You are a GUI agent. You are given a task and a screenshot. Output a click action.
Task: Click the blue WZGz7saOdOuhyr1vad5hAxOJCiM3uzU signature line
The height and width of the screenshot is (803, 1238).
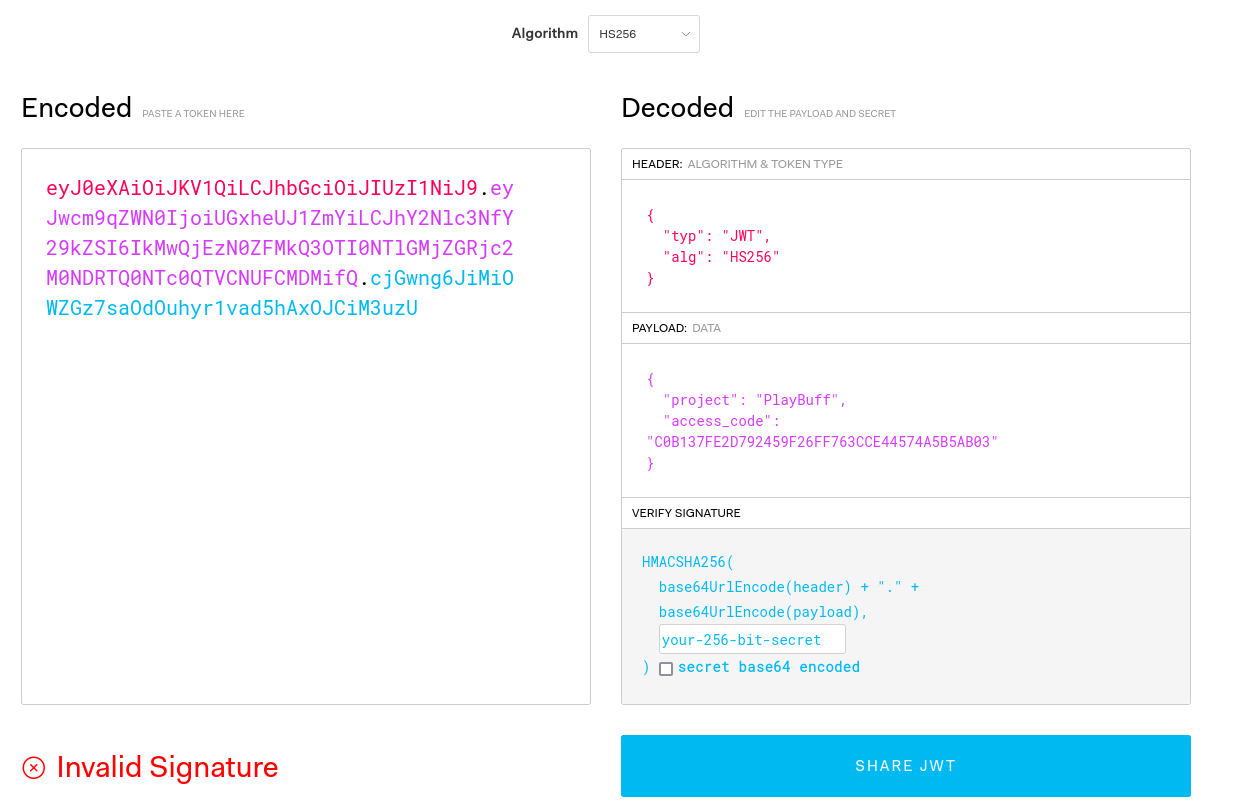232,308
